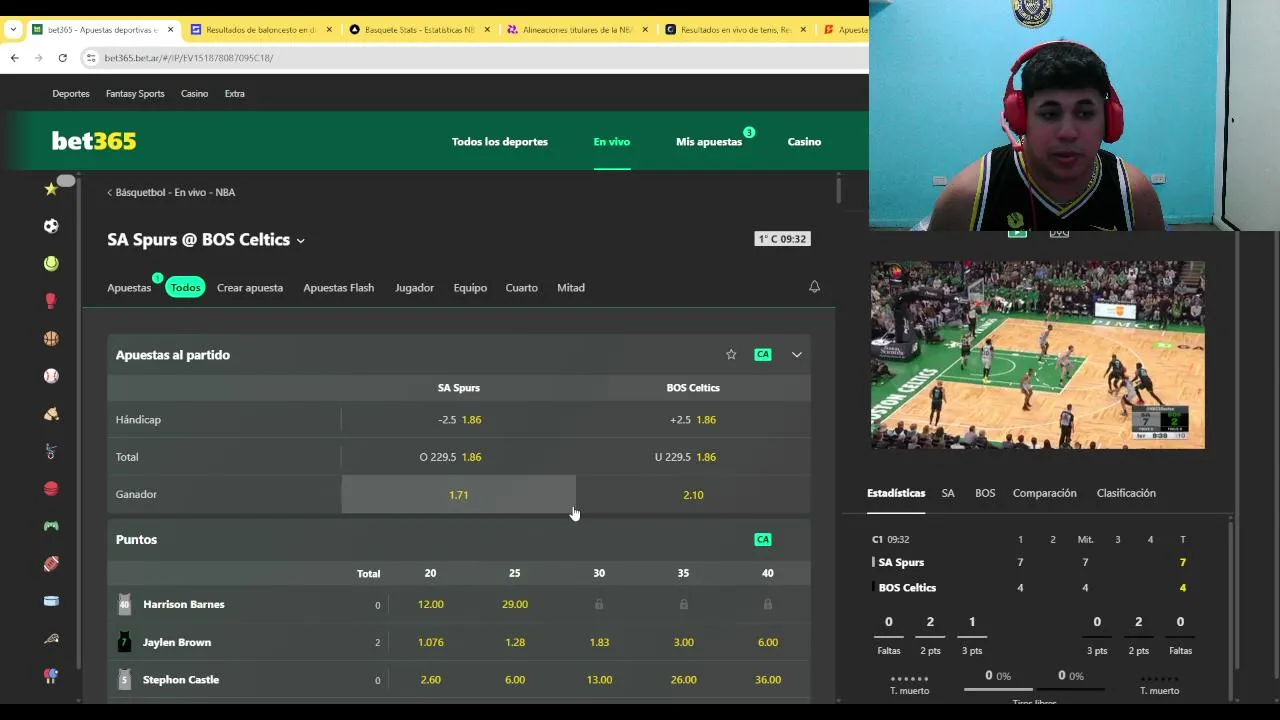Switch to the SA stats tab
This screenshot has height=720, width=1280.
(948, 493)
